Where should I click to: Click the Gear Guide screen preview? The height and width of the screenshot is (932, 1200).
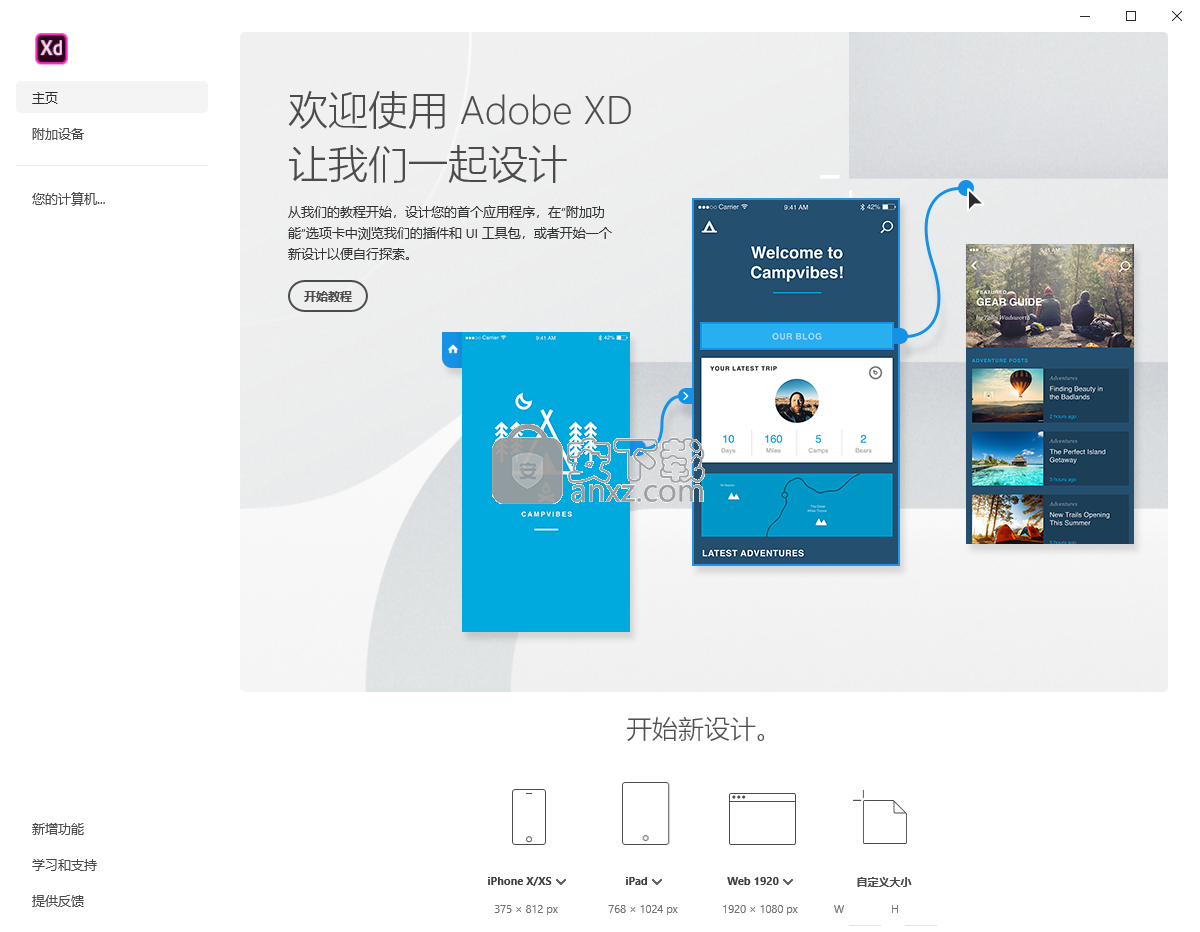tap(1050, 394)
